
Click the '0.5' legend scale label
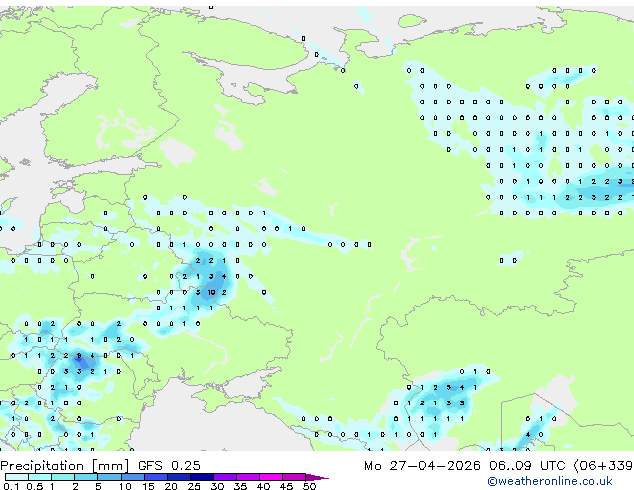click(x=34, y=486)
